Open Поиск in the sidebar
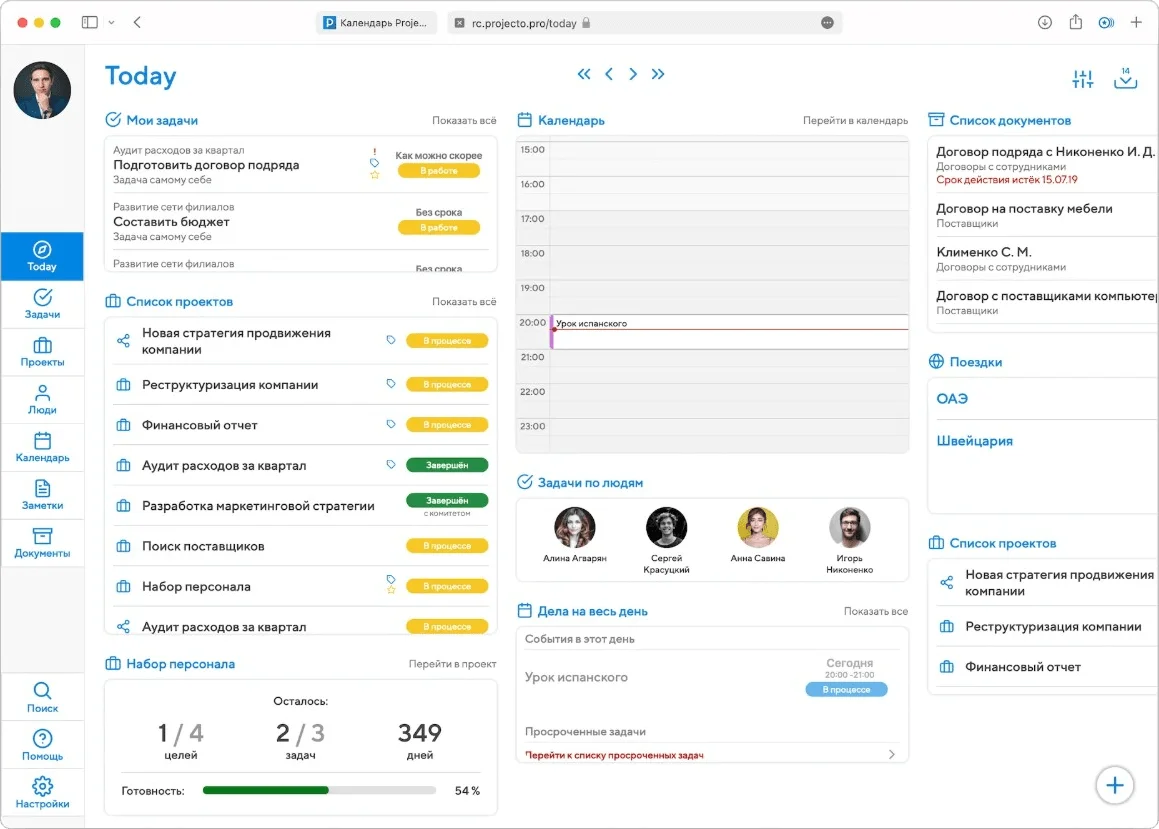Image resolution: width=1159 pixels, height=829 pixels. [x=42, y=697]
